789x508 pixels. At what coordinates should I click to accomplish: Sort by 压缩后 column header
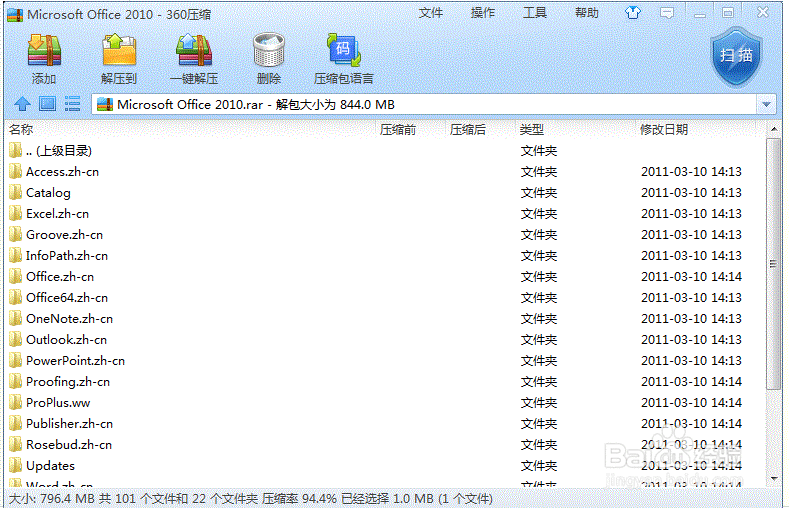[x=467, y=130]
